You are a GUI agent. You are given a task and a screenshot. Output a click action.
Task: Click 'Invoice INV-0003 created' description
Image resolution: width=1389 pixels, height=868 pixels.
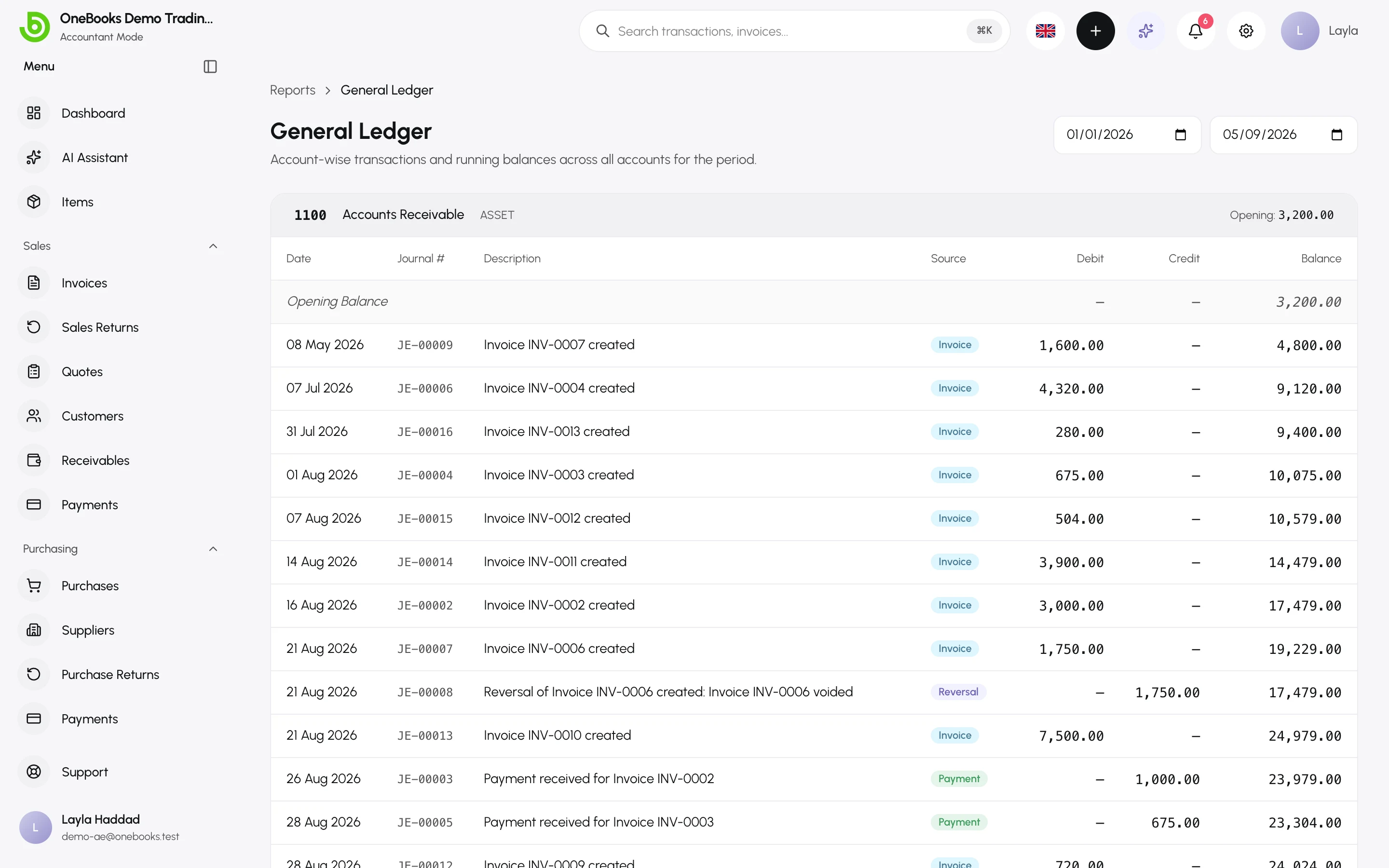tap(558, 475)
